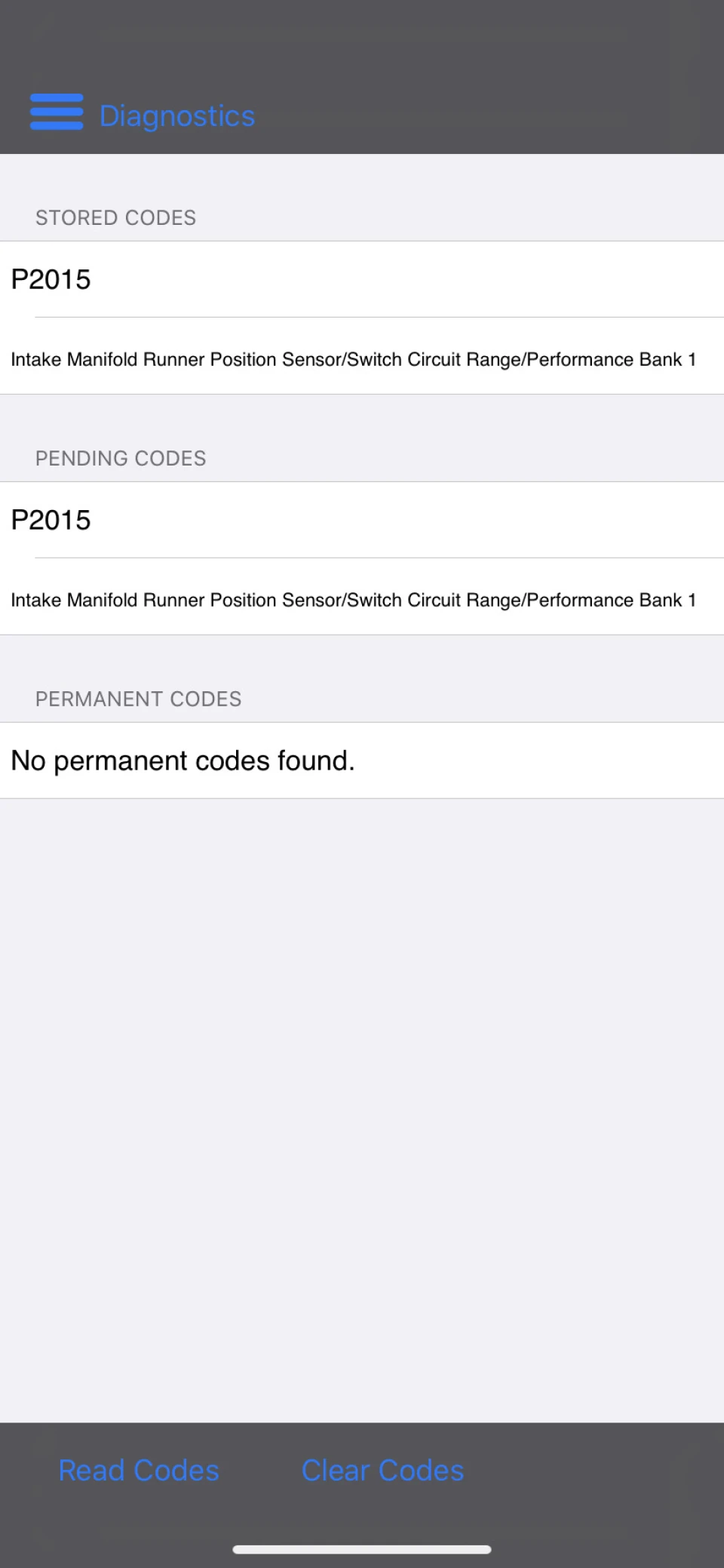Tap the Diagnostics title

(x=177, y=115)
